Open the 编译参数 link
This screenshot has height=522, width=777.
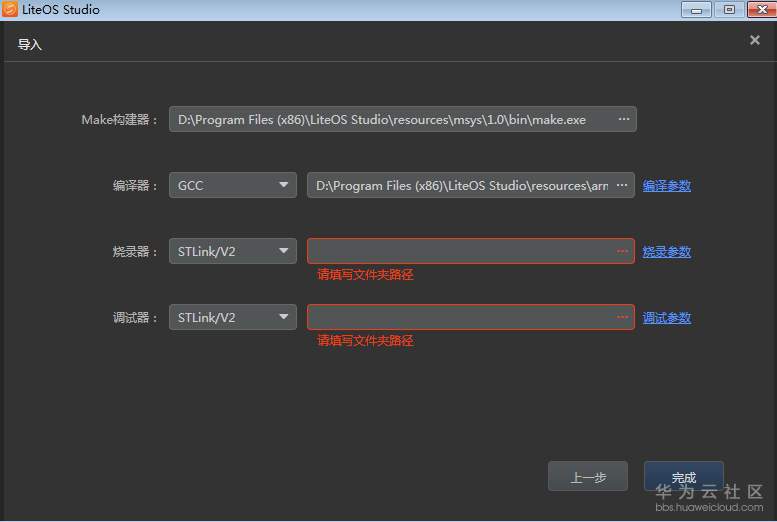(x=666, y=186)
